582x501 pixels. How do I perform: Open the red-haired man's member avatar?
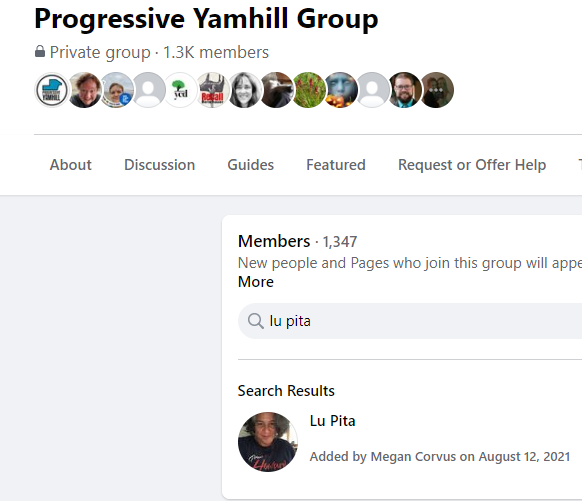click(x=85, y=90)
